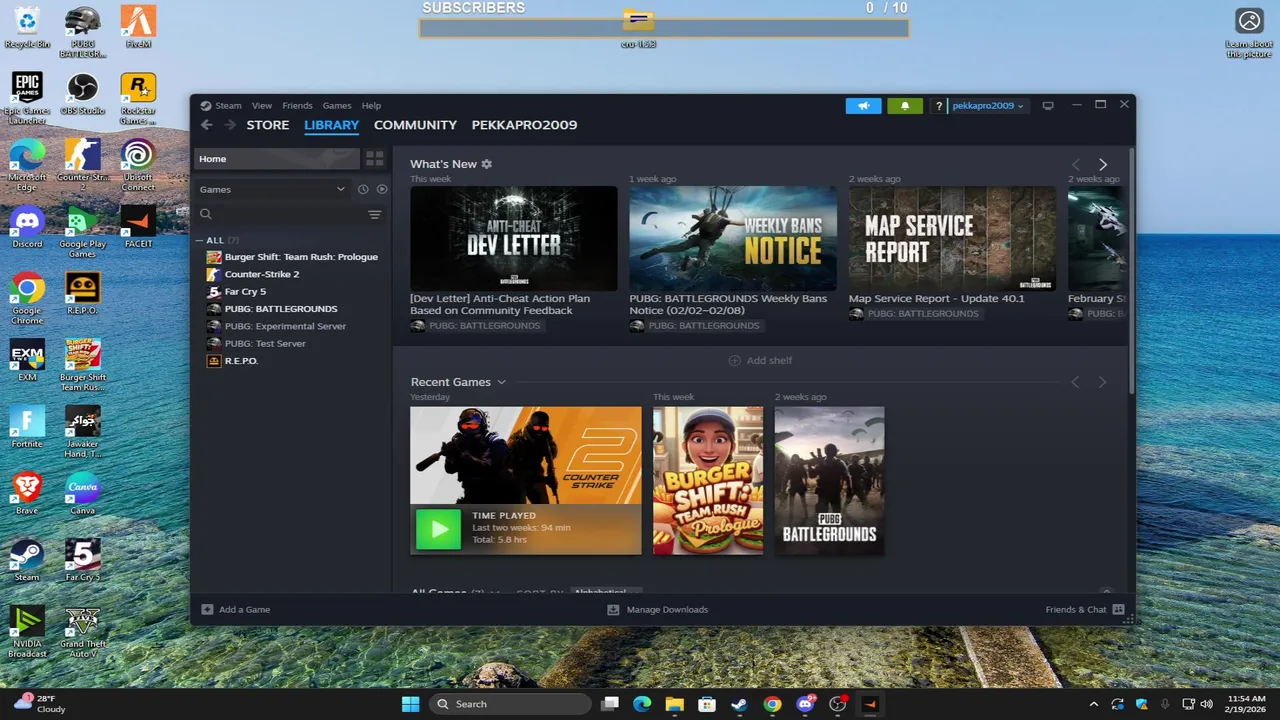1280x720 pixels.
Task: Open Steam help question mark
Action: 938,106
